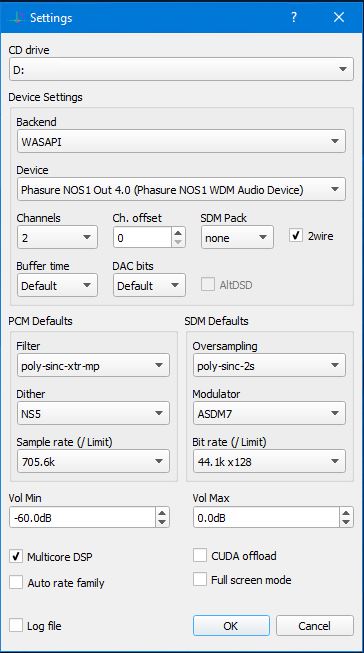Click inside the Vol Max field

tap(267, 518)
